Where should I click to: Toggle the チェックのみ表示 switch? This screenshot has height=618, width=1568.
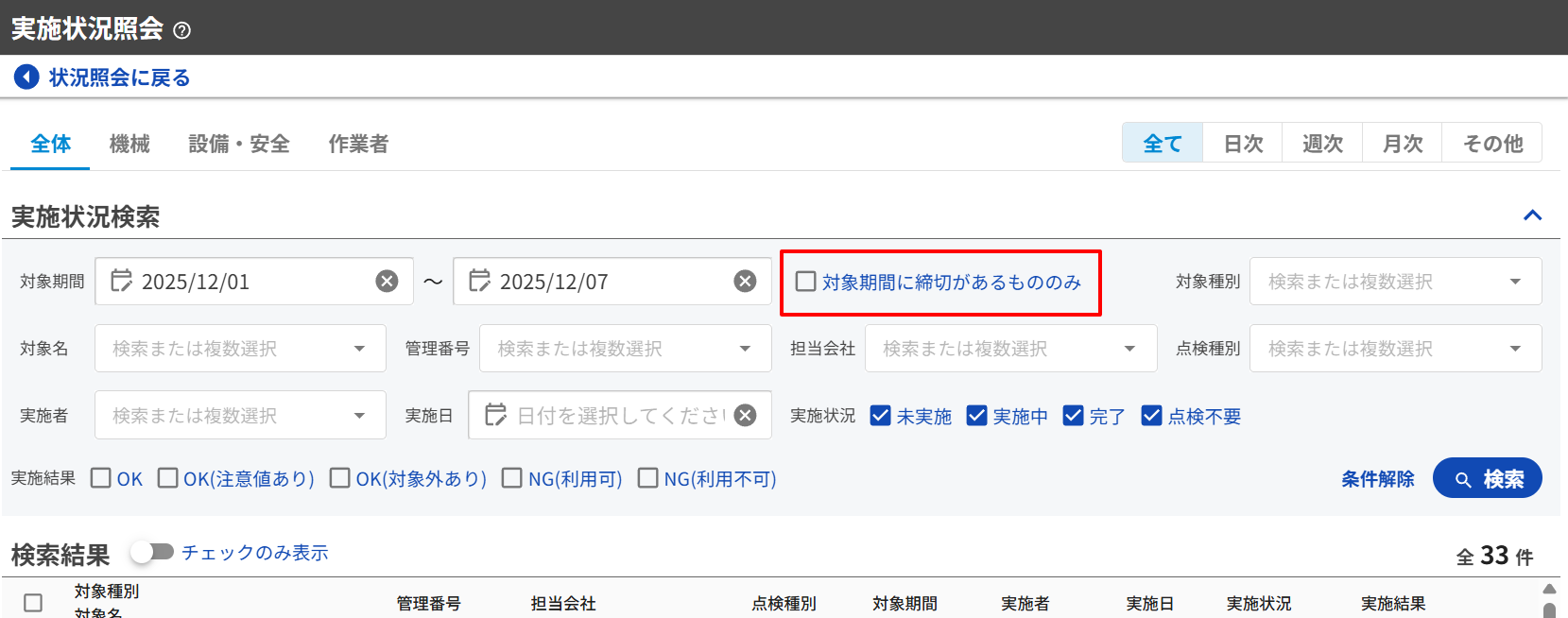152,552
